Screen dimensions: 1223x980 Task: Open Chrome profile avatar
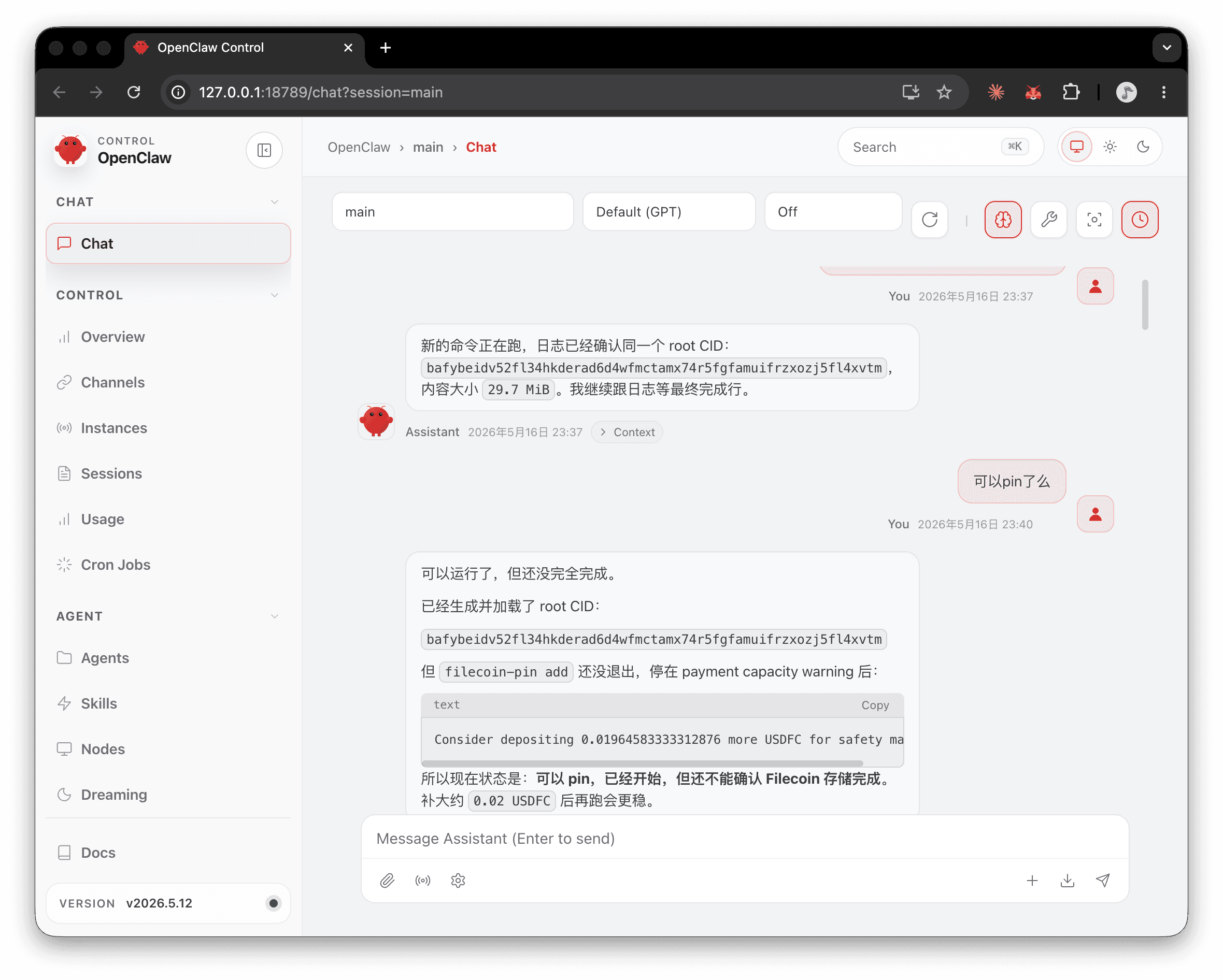click(1126, 92)
